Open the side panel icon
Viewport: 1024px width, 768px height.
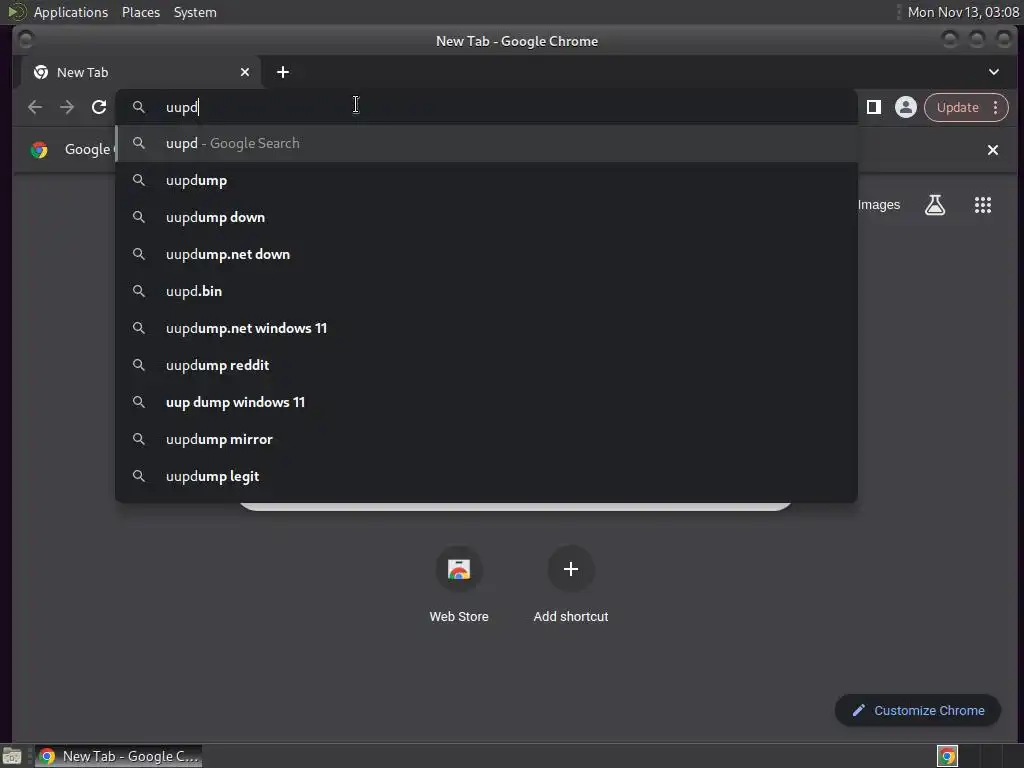pos(874,107)
